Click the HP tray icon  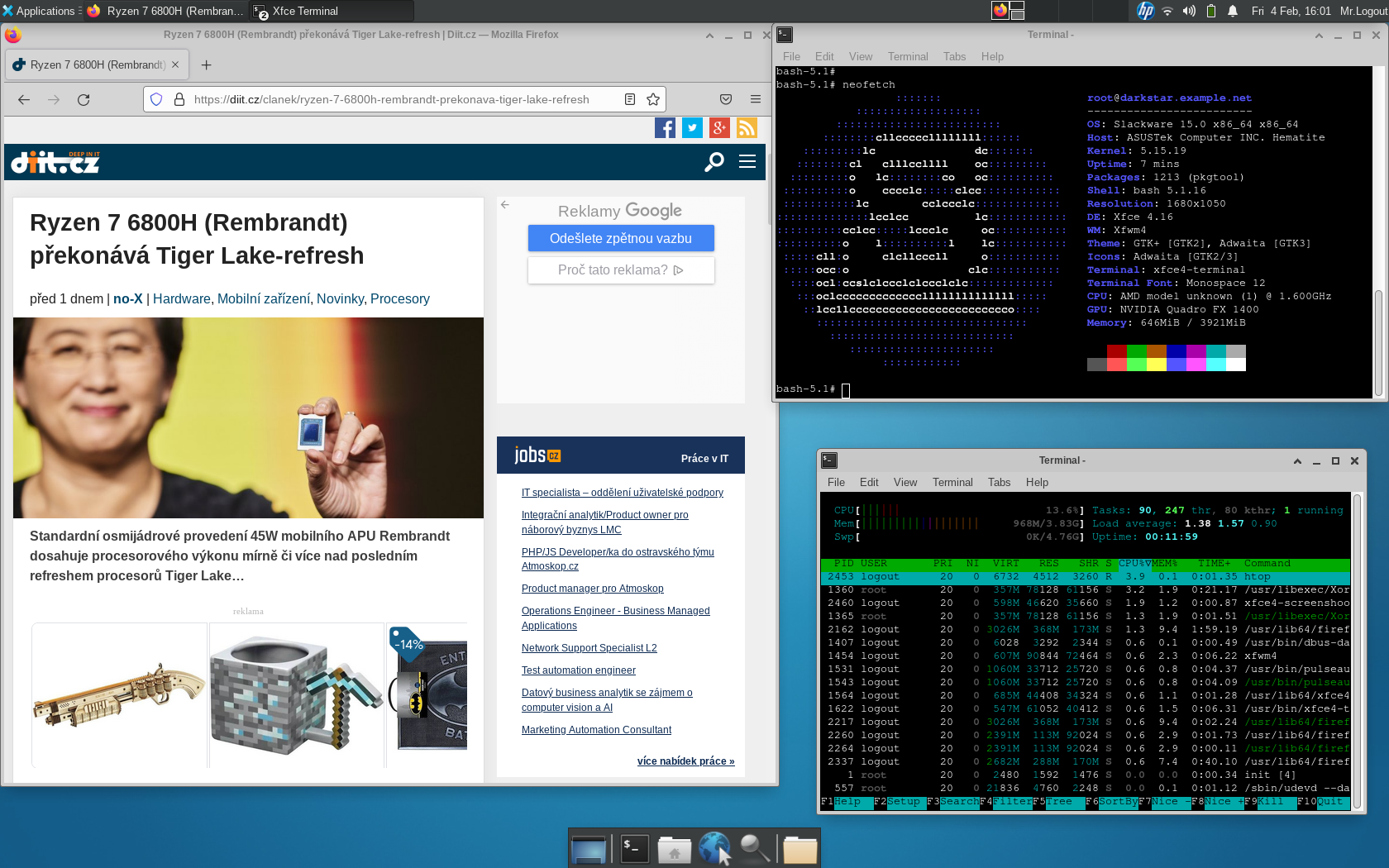[x=1145, y=11]
